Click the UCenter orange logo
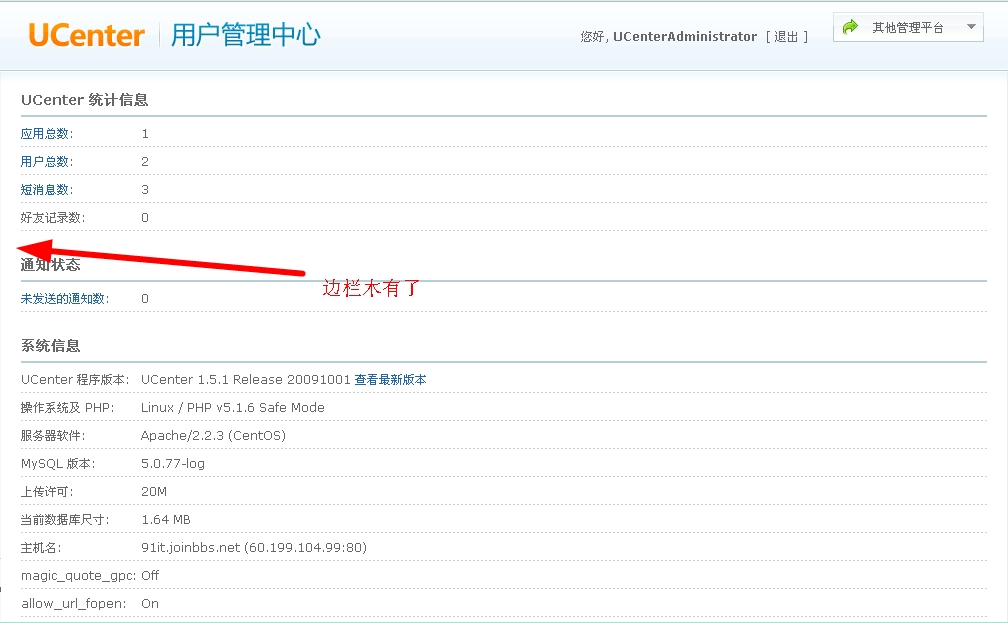Image resolution: width=1008 pixels, height=623 pixels. (86, 35)
